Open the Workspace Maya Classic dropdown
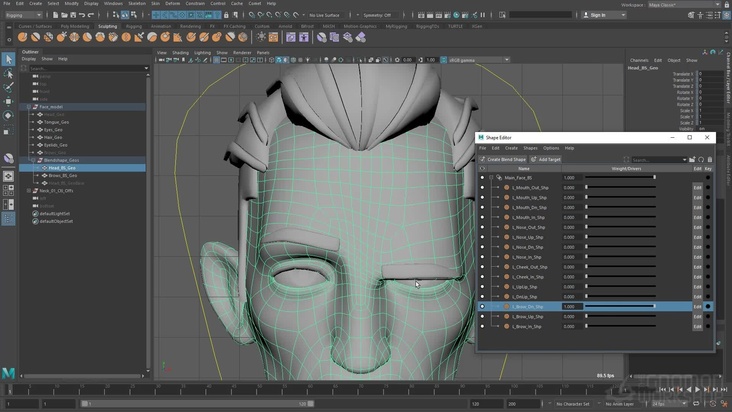 pos(683,5)
